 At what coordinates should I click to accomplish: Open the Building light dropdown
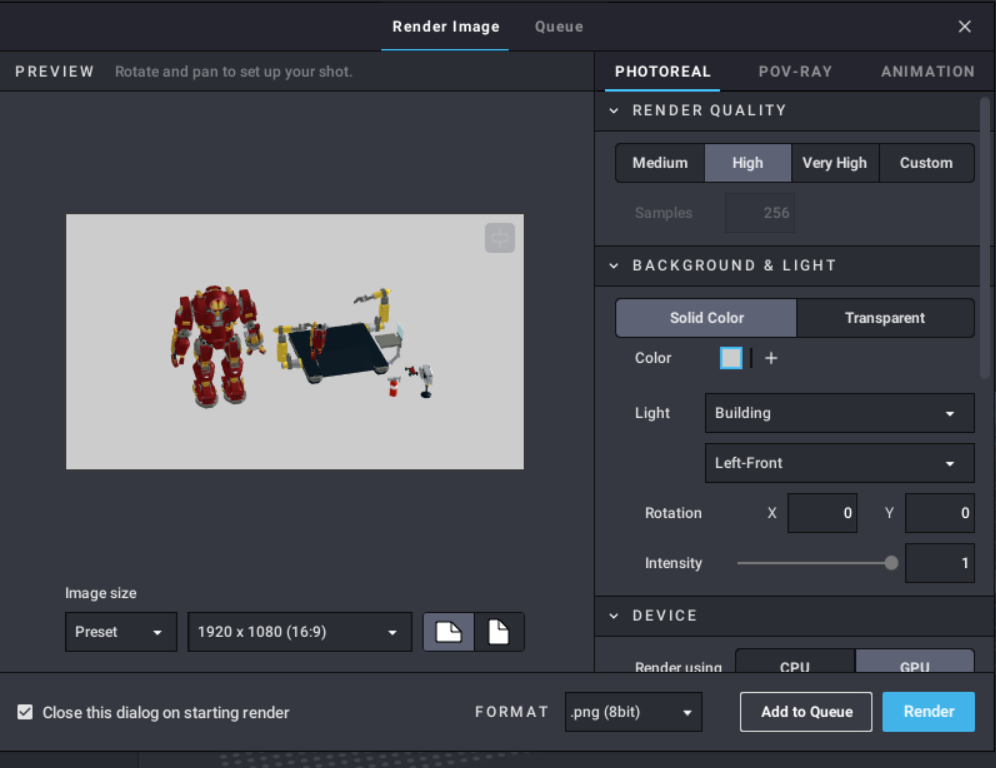[840, 413]
